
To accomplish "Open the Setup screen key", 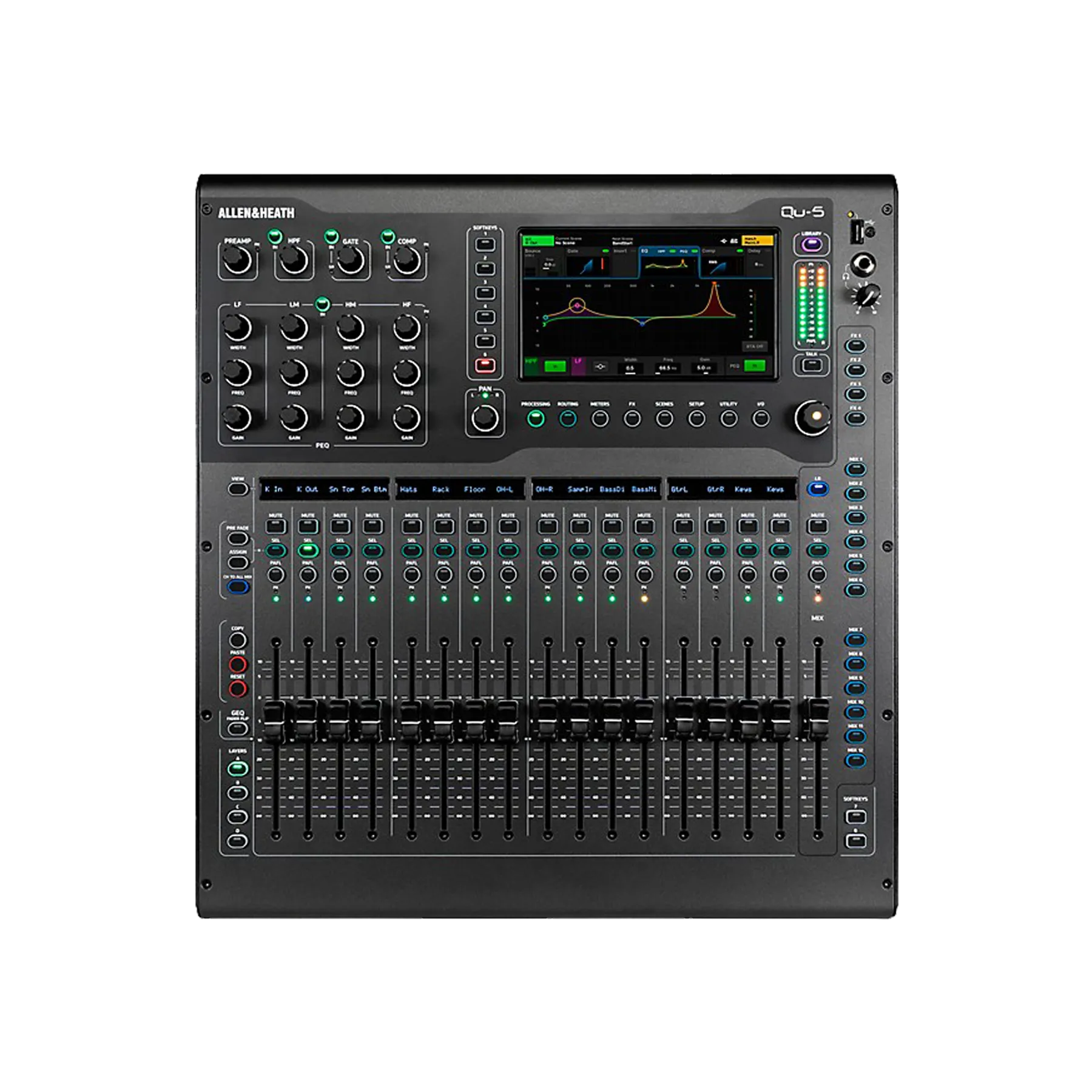I will pos(696,418).
